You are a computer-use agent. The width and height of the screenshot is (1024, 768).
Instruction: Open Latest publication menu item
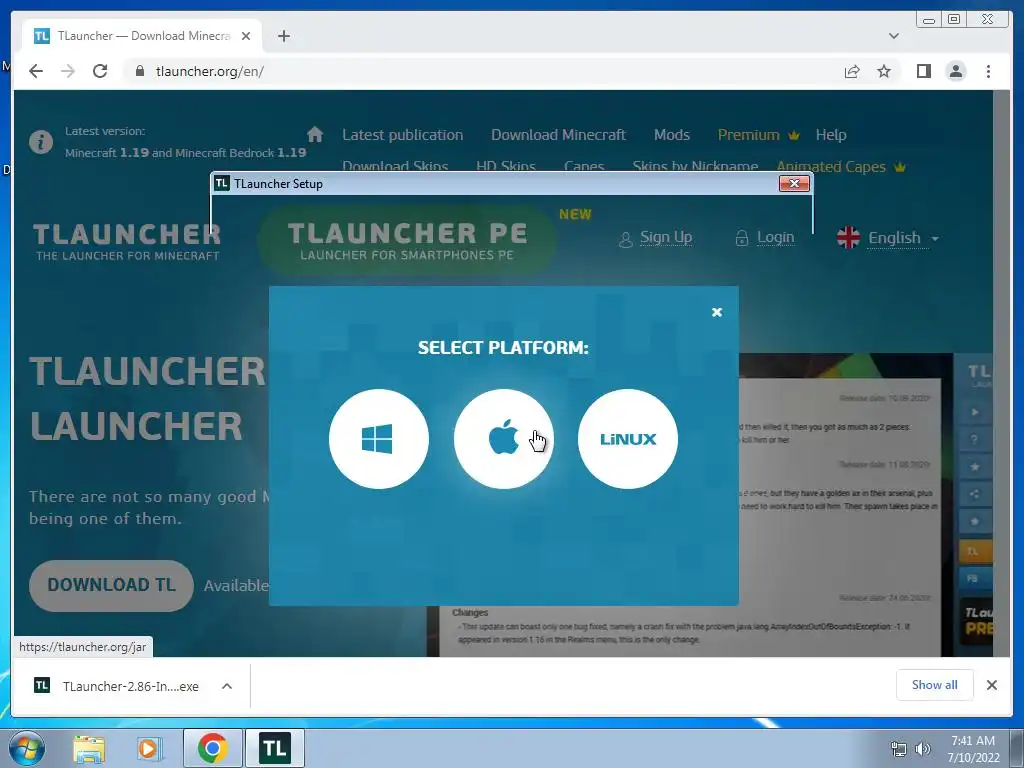pos(402,135)
